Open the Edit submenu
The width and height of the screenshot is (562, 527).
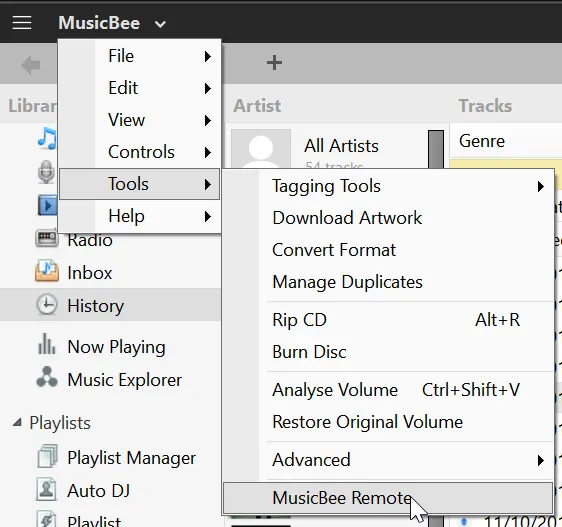(139, 88)
